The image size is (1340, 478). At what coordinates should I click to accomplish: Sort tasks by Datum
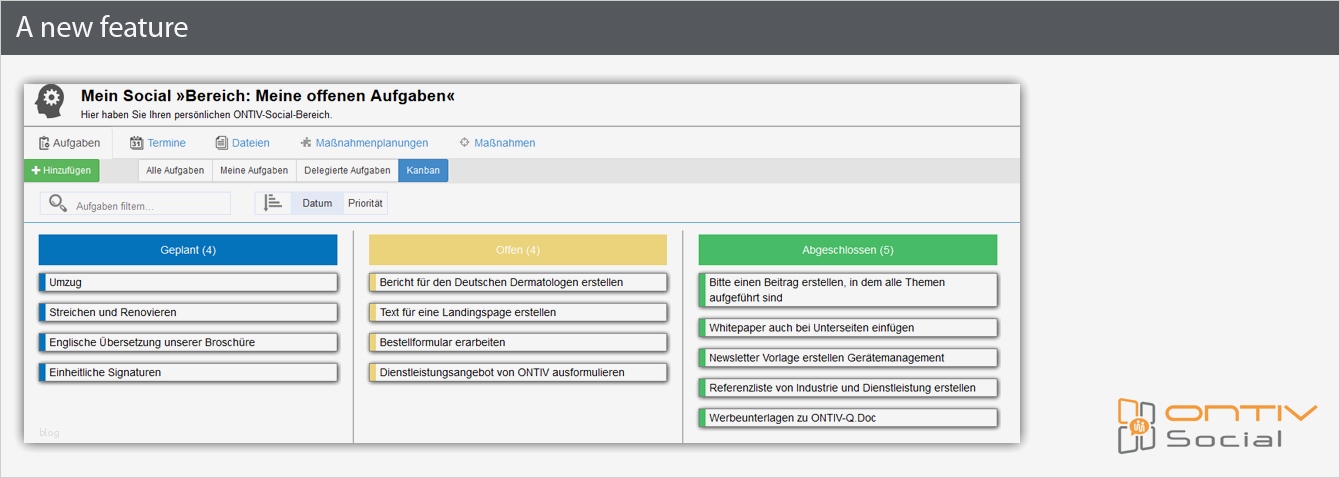point(317,203)
